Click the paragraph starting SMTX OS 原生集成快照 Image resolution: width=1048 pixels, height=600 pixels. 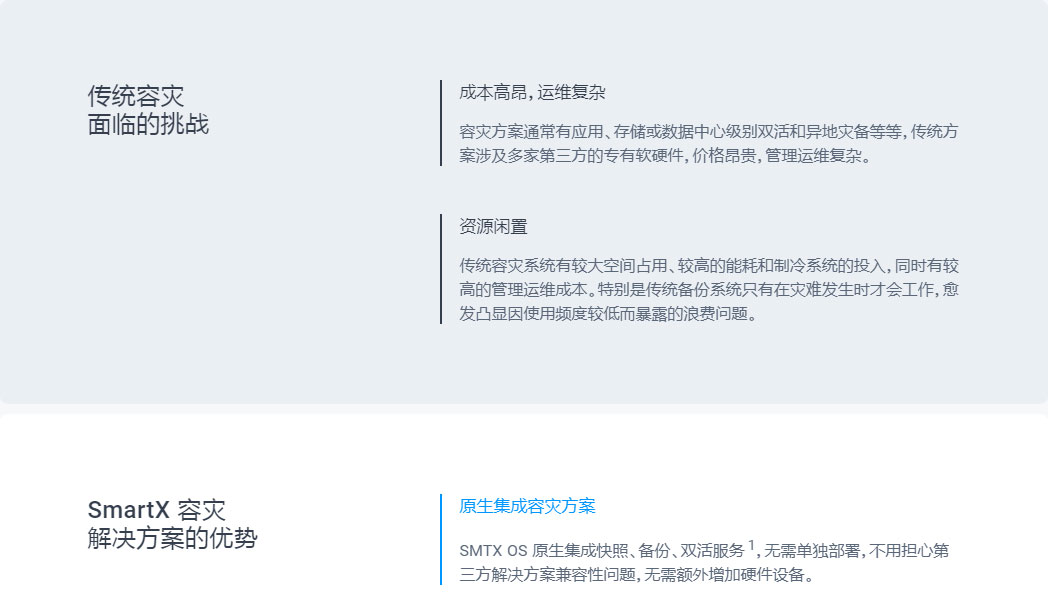[704, 562]
